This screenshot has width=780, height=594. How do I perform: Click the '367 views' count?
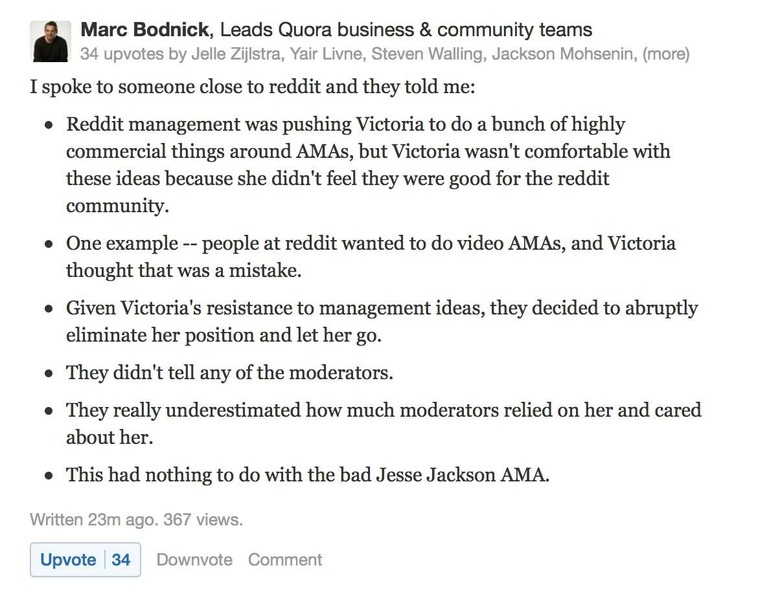tap(203, 519)
